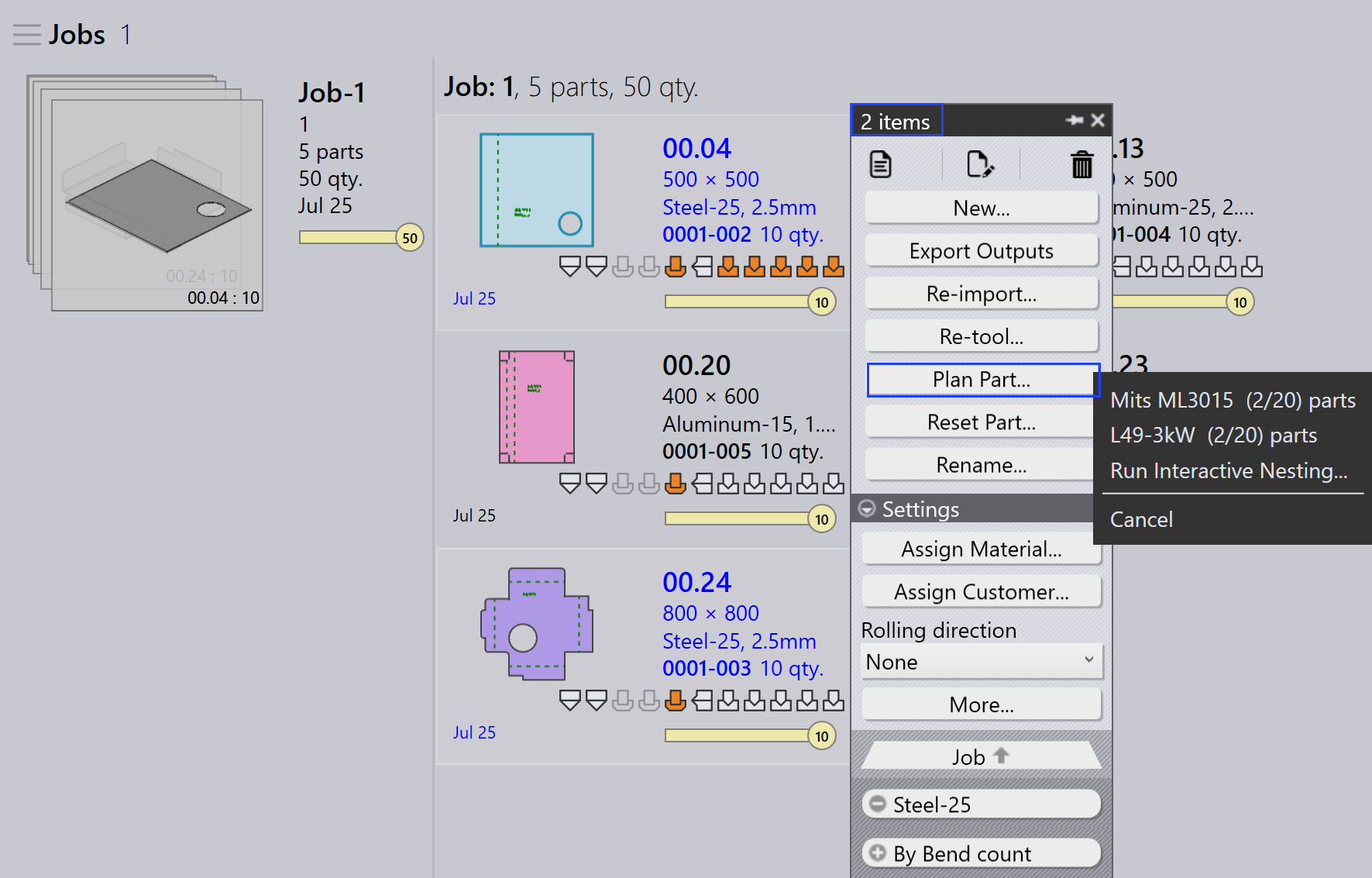
Task: Delete the selected items with the trash icon
Action: (x=1081, y=164)
